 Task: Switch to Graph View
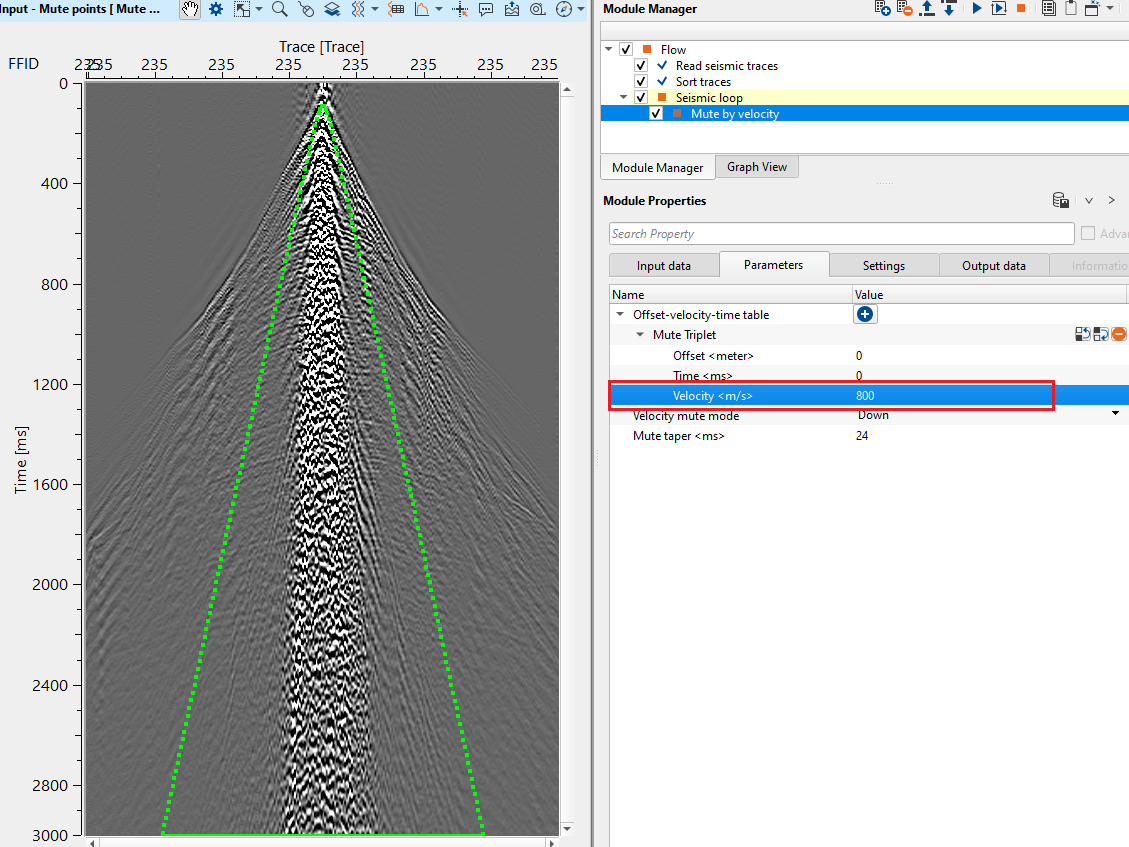[x=756, y=167]
